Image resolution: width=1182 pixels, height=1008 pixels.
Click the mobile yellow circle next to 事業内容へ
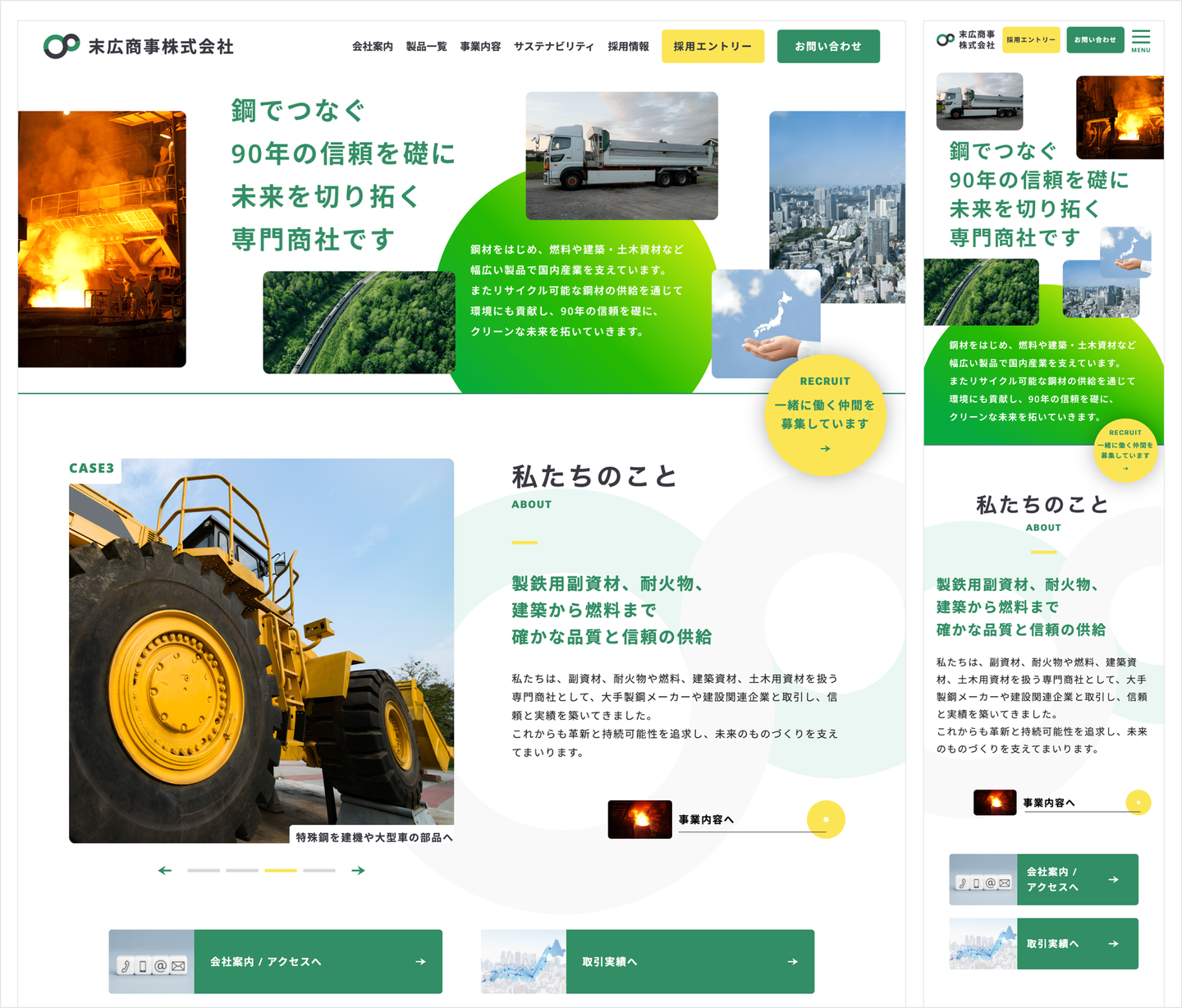(x=1138, y=802)
